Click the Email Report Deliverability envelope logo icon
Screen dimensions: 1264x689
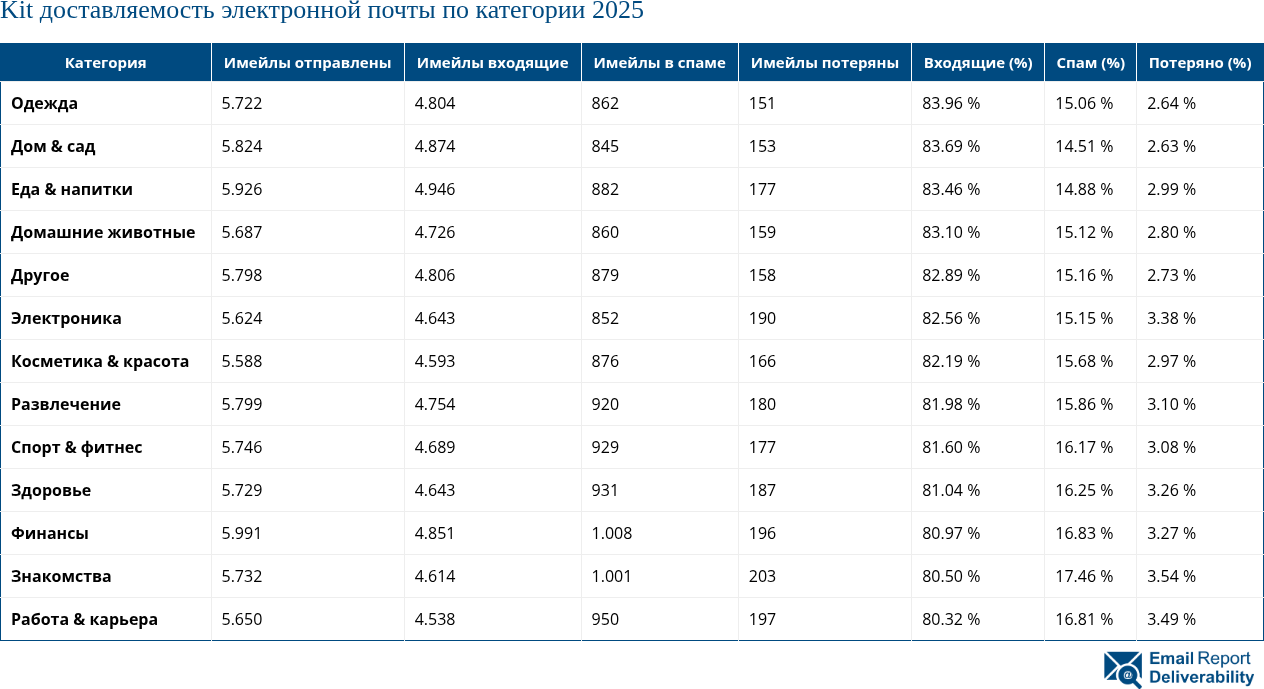[x=1123, y=669]
